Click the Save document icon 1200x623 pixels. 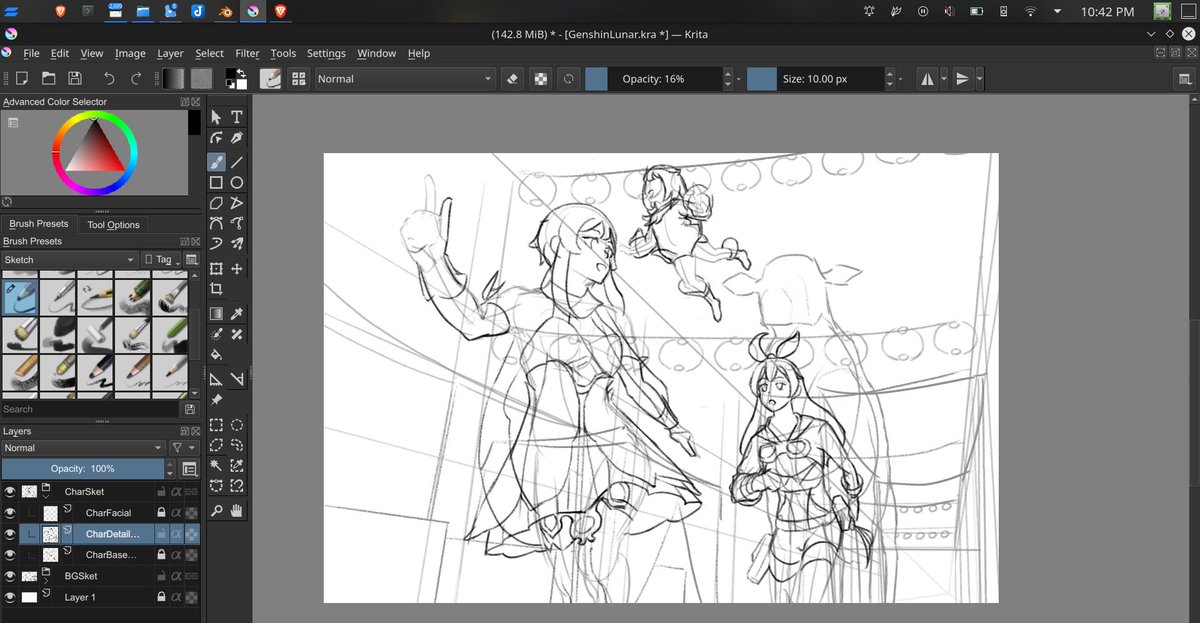tap(74, 79)
